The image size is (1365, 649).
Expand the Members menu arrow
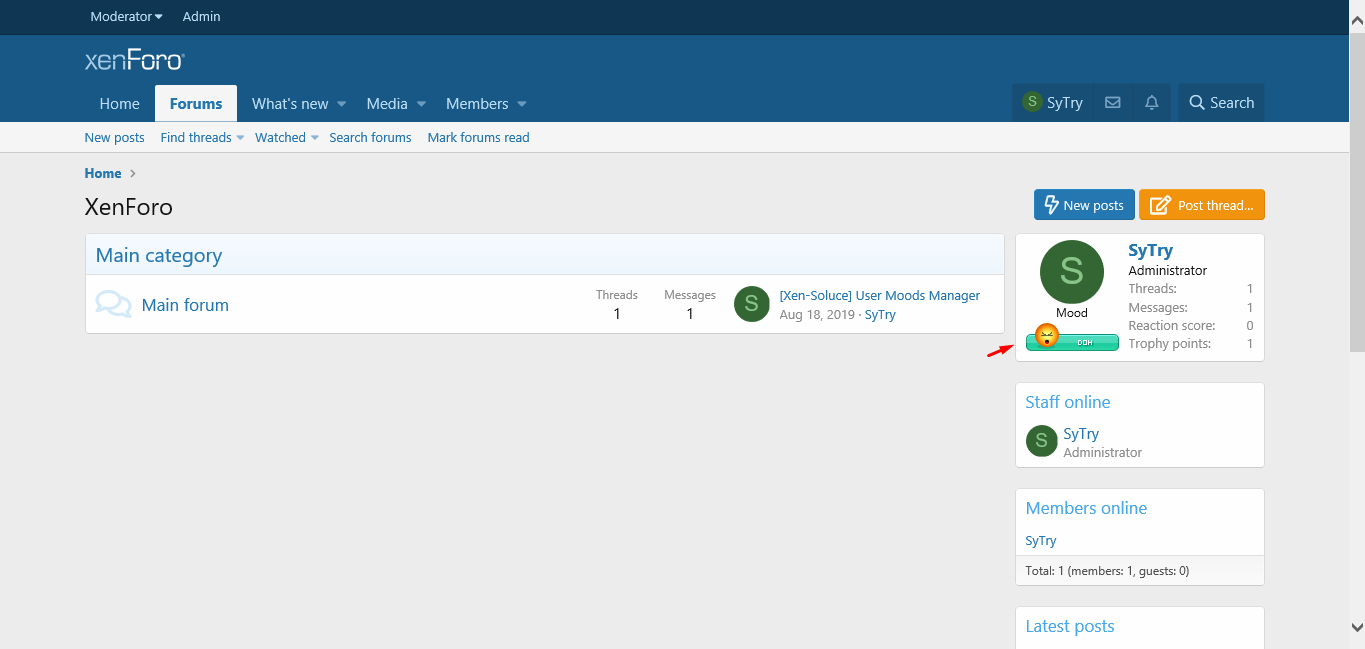point(522,104)
